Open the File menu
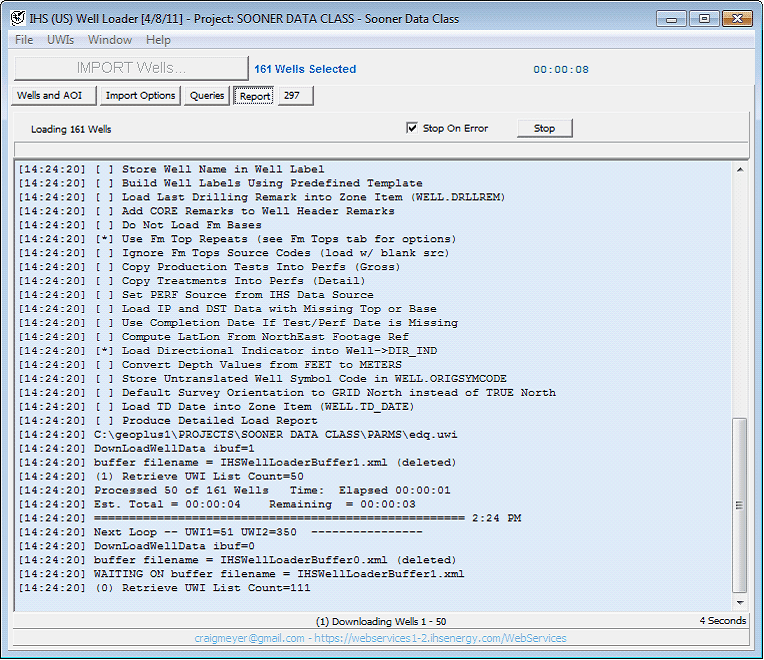This screenshot has height=660, width=764. tap(24, 40)
